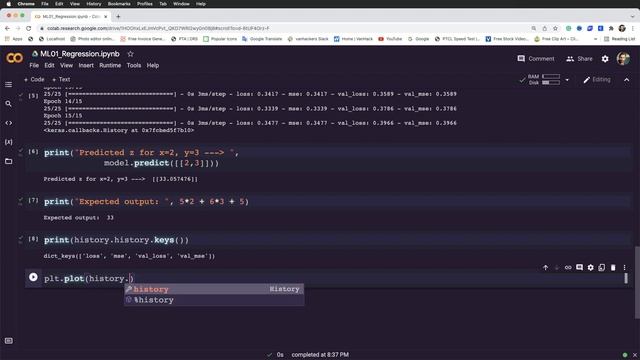Move the cell up with the arrow icon

(545, 268)
